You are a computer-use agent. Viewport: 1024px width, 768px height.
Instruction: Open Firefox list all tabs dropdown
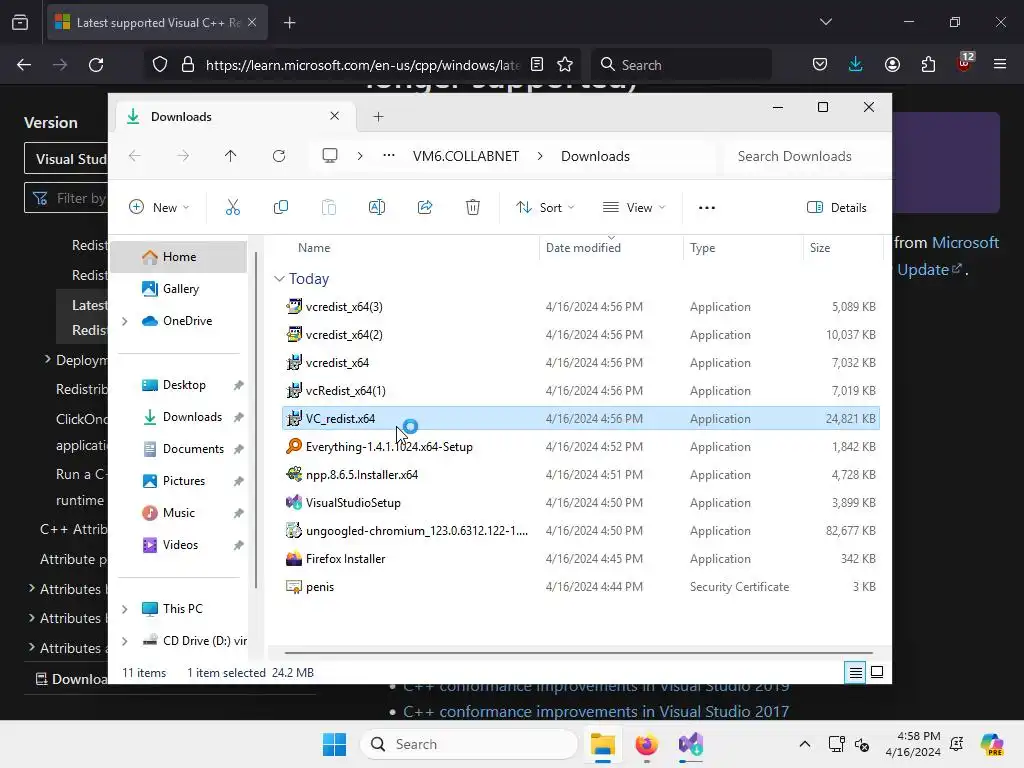point(826,22)
